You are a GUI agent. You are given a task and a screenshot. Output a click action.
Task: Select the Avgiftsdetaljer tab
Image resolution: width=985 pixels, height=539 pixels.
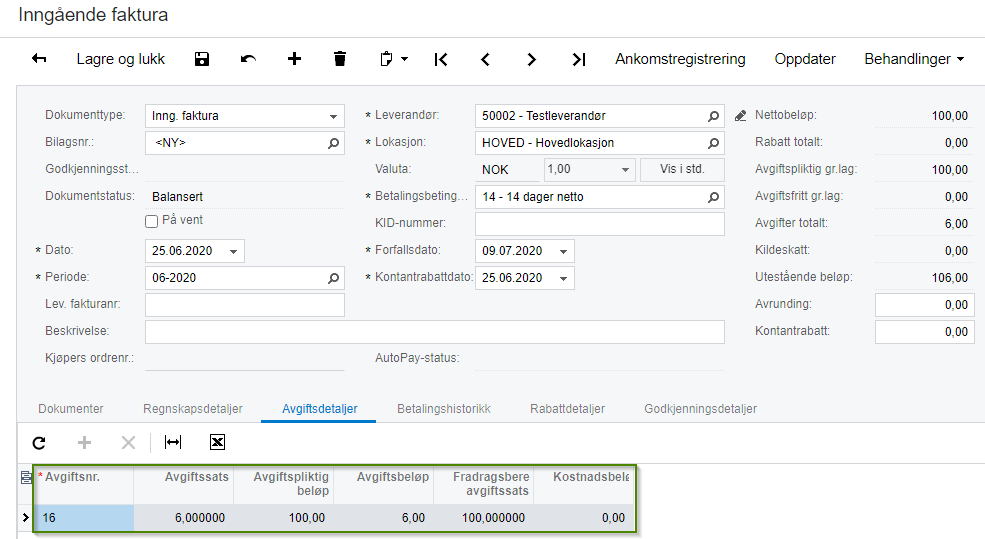click(320, 409)
